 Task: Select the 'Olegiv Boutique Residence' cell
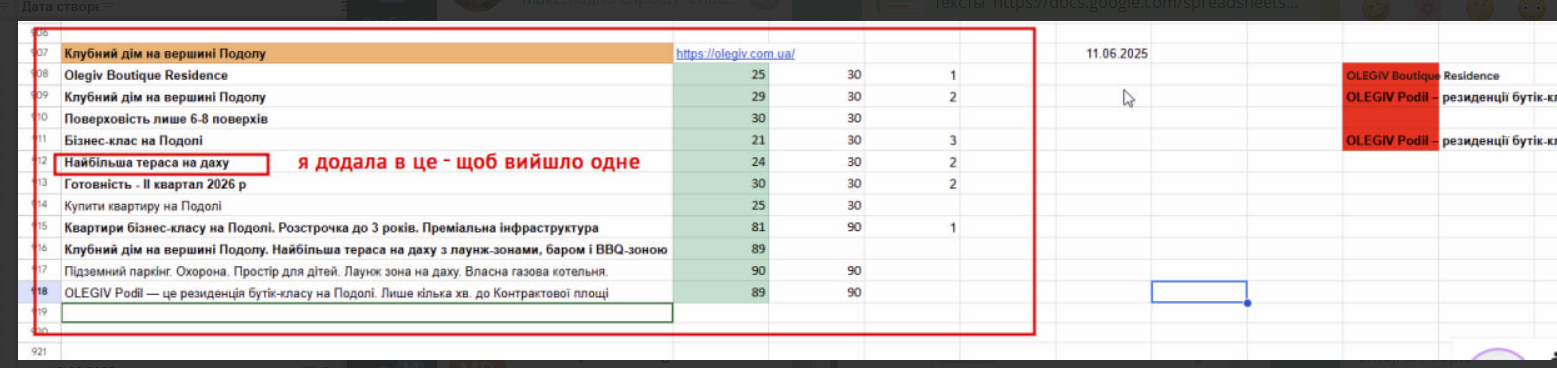(x=367, y=75)
